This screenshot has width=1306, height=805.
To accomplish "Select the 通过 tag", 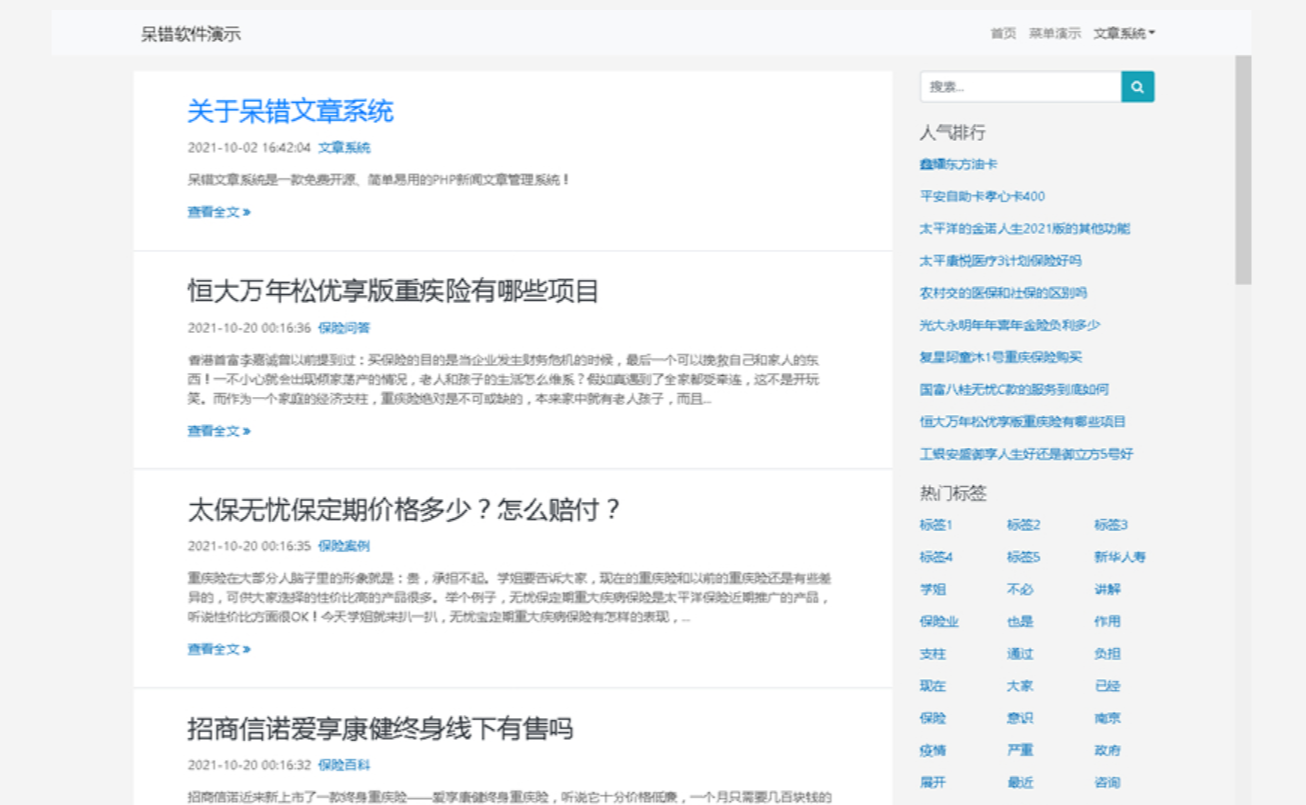I will click(x=1020, y=654).
